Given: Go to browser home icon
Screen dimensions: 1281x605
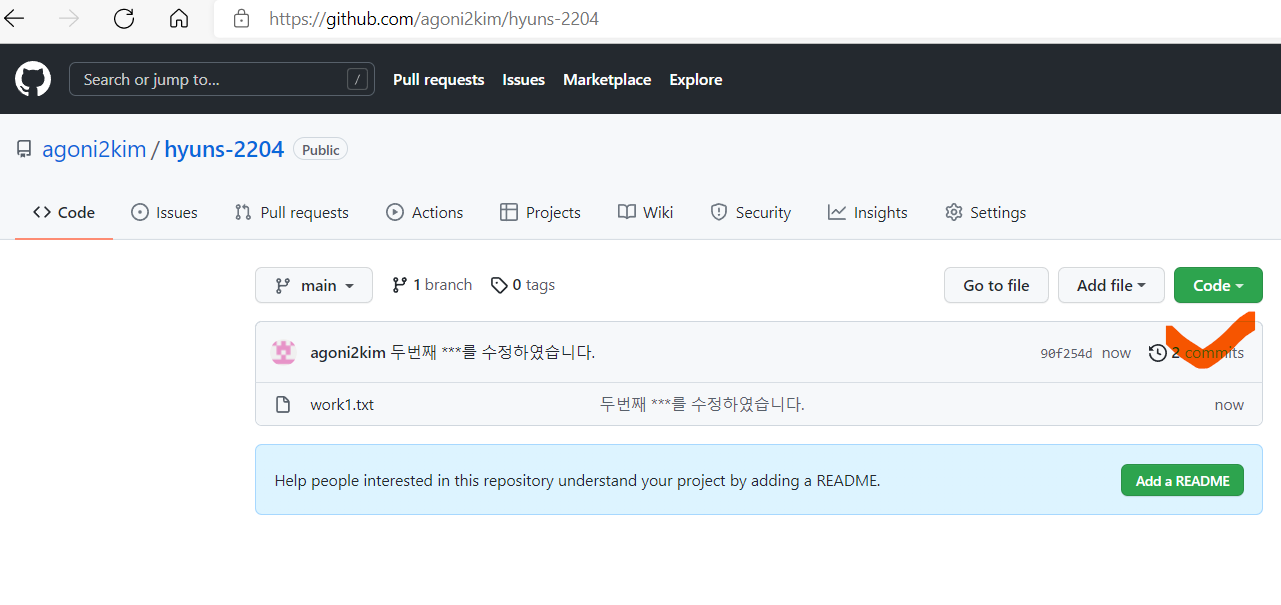Looking at the screenshot, I should click(179, 18).
